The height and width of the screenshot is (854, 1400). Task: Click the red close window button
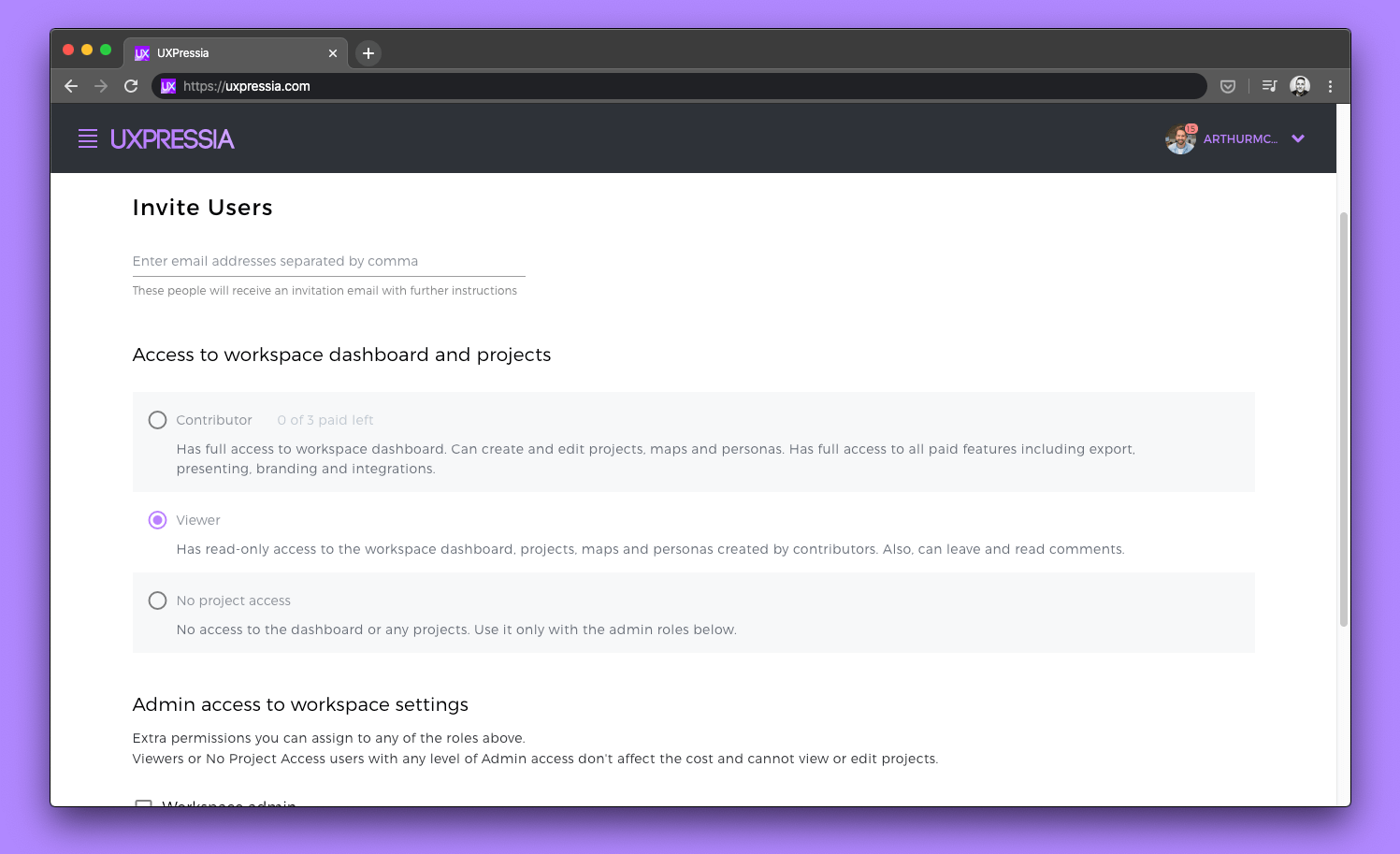click(x=68, y=50)
